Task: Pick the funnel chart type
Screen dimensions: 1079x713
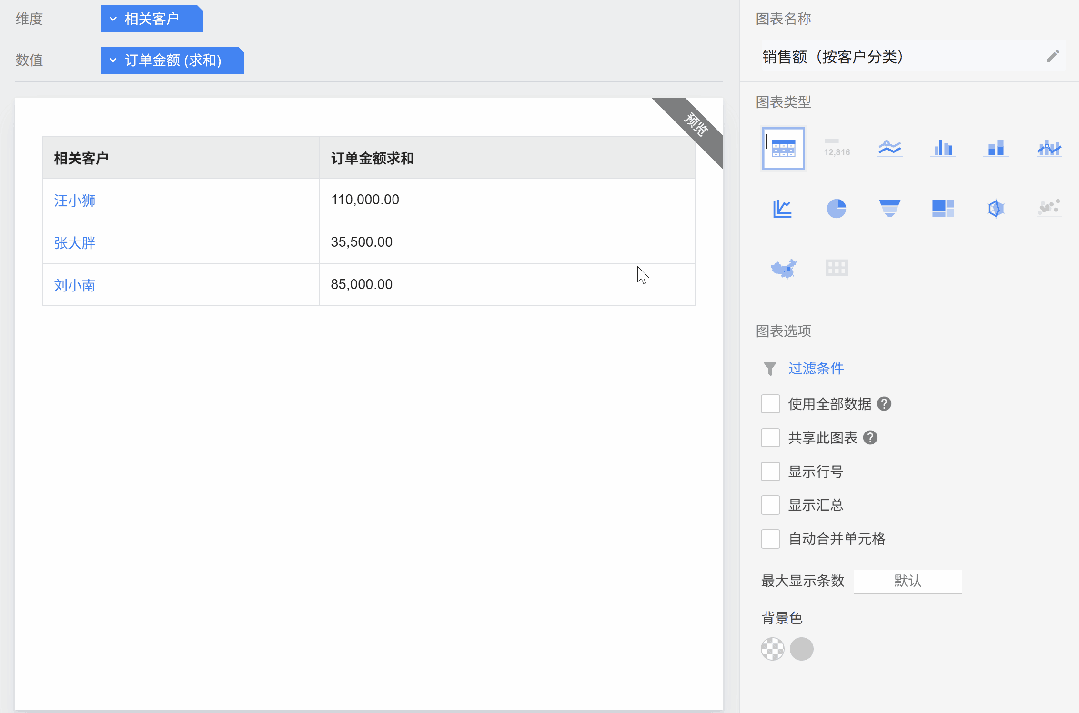Action: (890, 209)
